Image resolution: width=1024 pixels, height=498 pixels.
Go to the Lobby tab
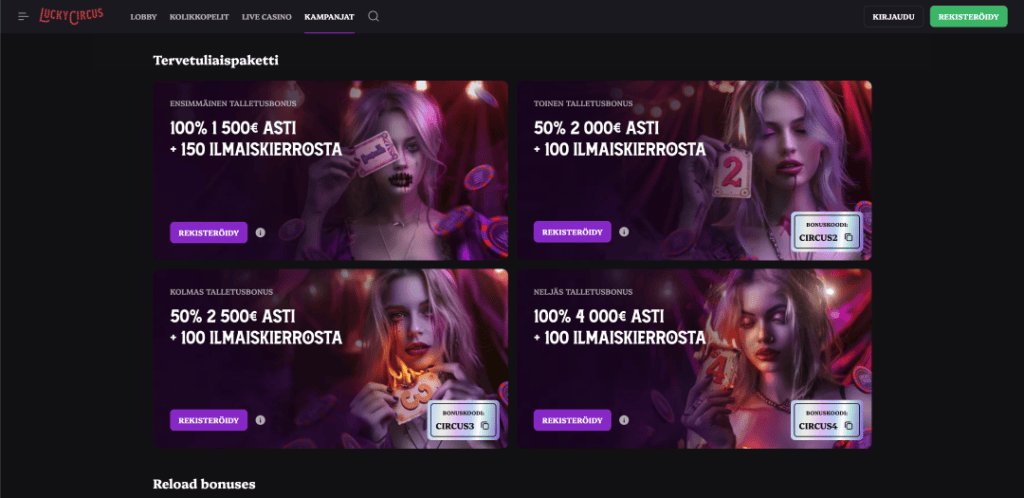pyautogui.click(x=144, y=17)
